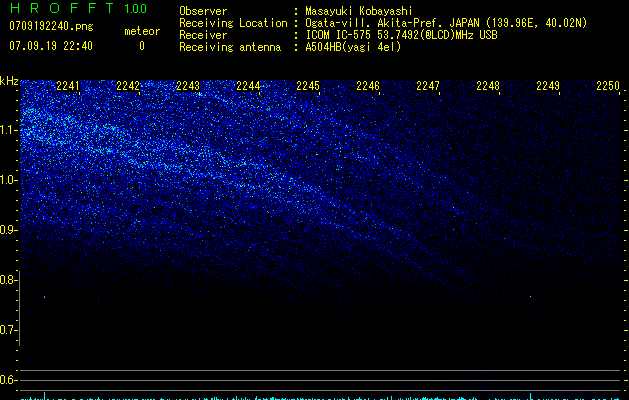Click the 'Receiving antenna' label
The width and height of the screenshot is (629, 400).
[230, 47]
